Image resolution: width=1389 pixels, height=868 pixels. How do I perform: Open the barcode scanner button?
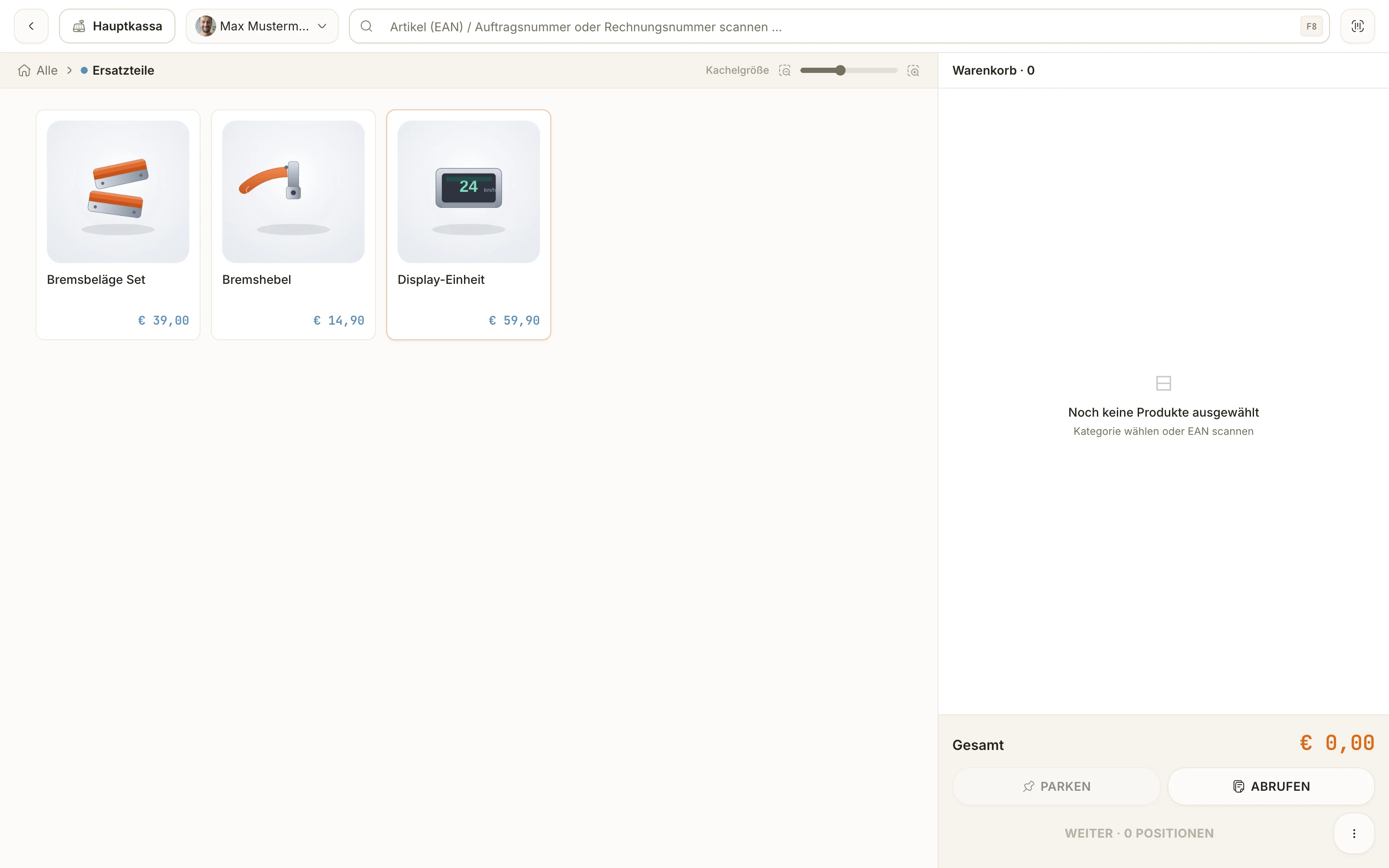point(1357,26)
